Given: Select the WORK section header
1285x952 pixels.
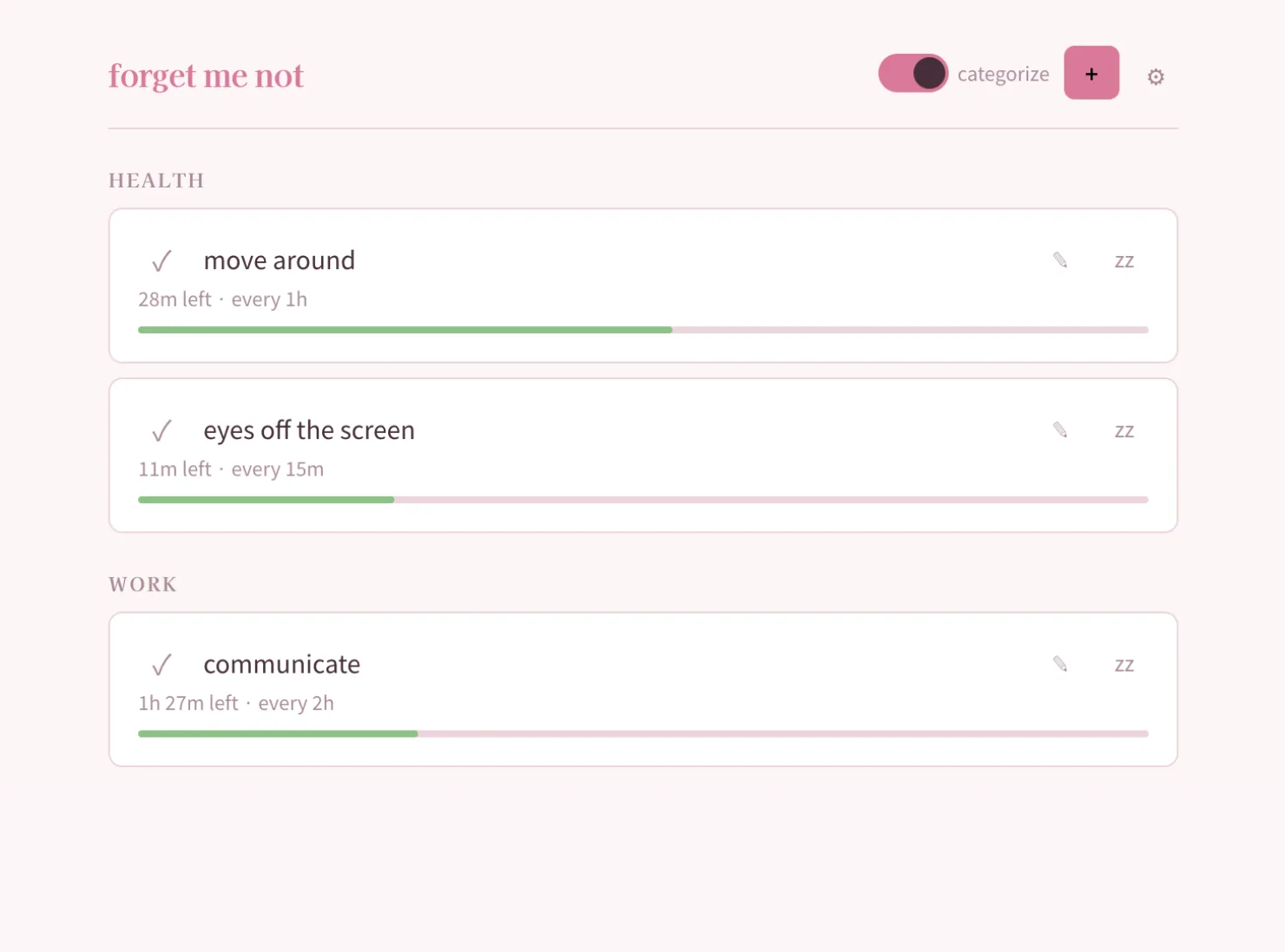Looking at the screenshot, I should [142, 584].
